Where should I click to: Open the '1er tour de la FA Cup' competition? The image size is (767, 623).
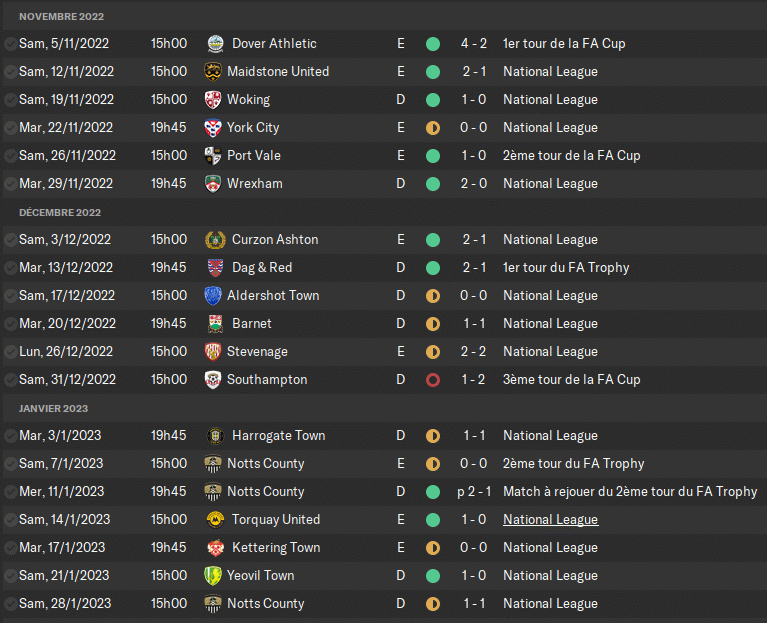[x=564, y=44]
